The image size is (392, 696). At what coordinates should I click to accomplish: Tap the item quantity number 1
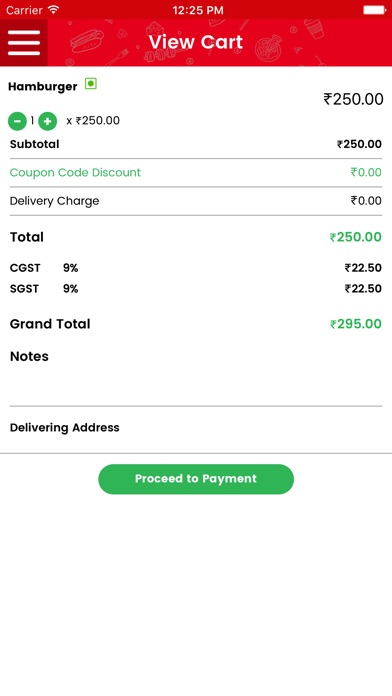coord(32,121)
